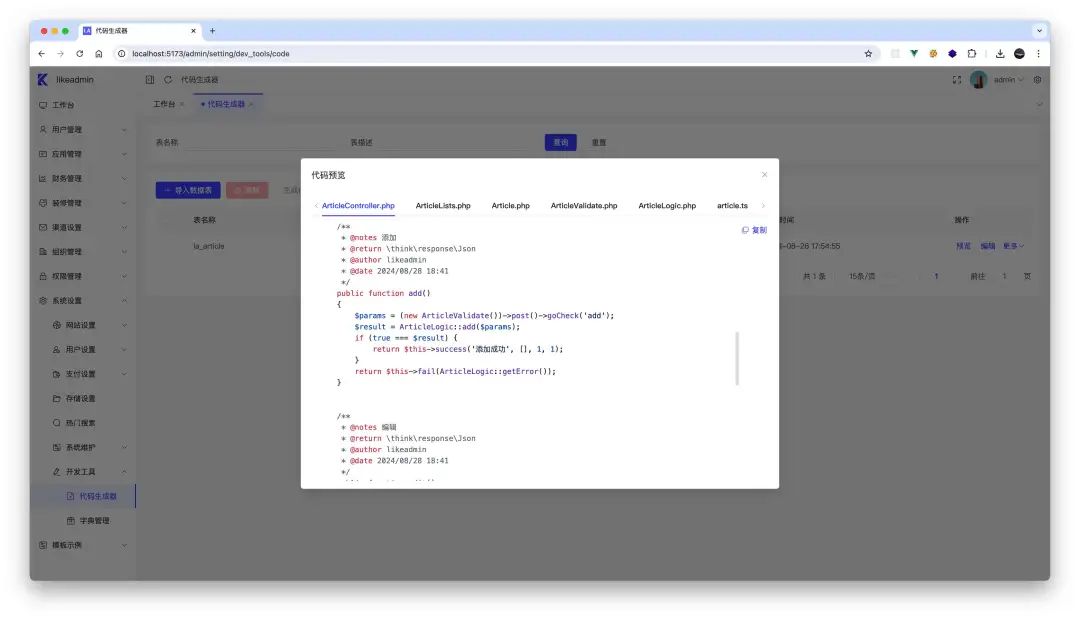Screen dimensions: 1080x620
Task: Click the 系统设置 gear icon in sidebar
Action: [43, 301]
